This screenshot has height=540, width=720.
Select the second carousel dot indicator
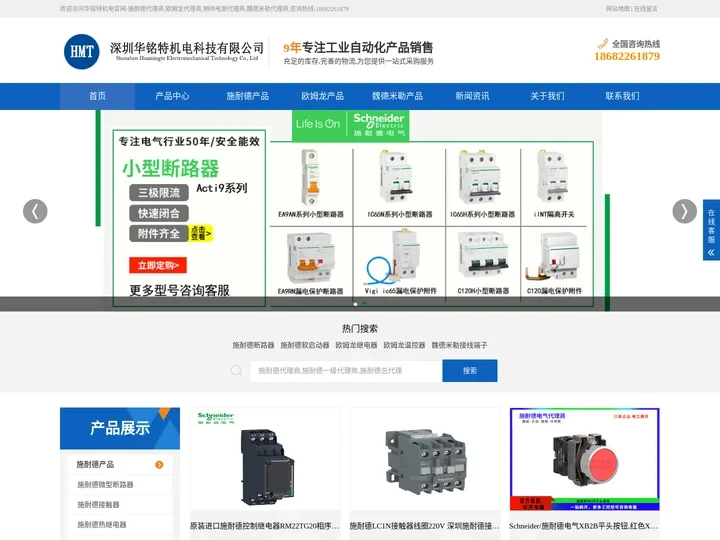pos(365,304)
